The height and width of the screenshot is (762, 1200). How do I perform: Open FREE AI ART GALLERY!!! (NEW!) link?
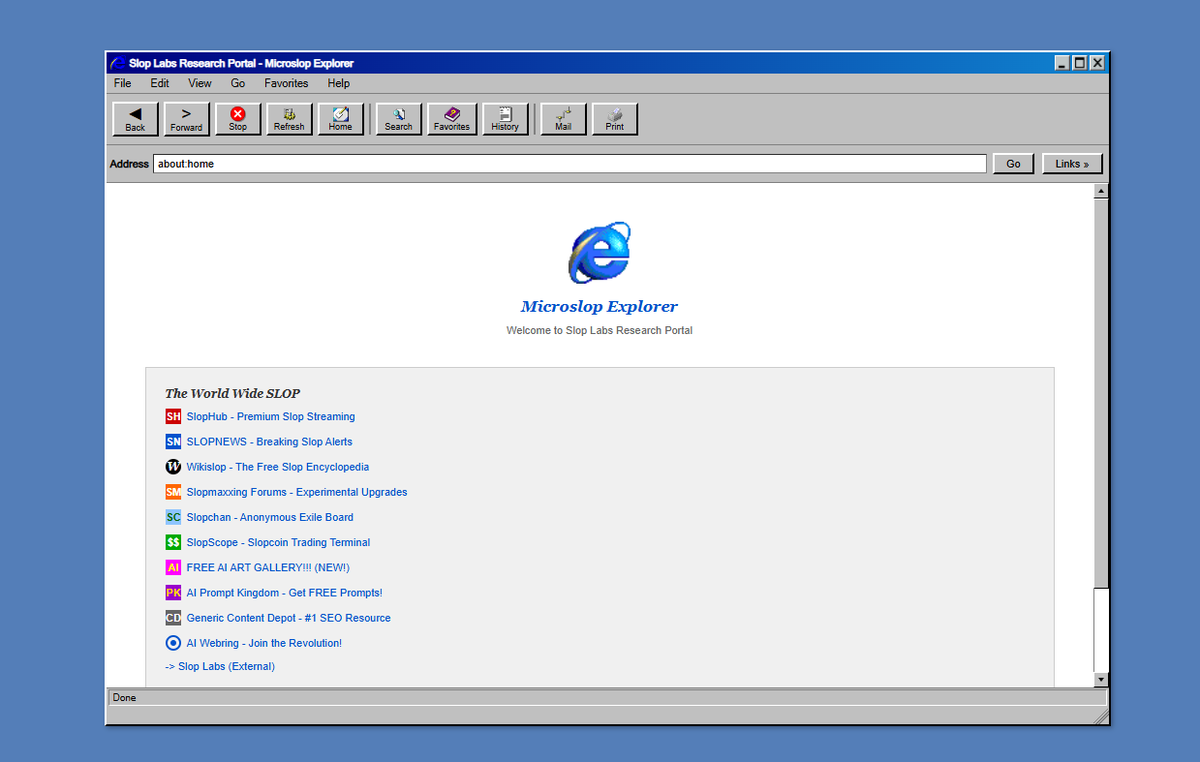click(x=268, y=567)
